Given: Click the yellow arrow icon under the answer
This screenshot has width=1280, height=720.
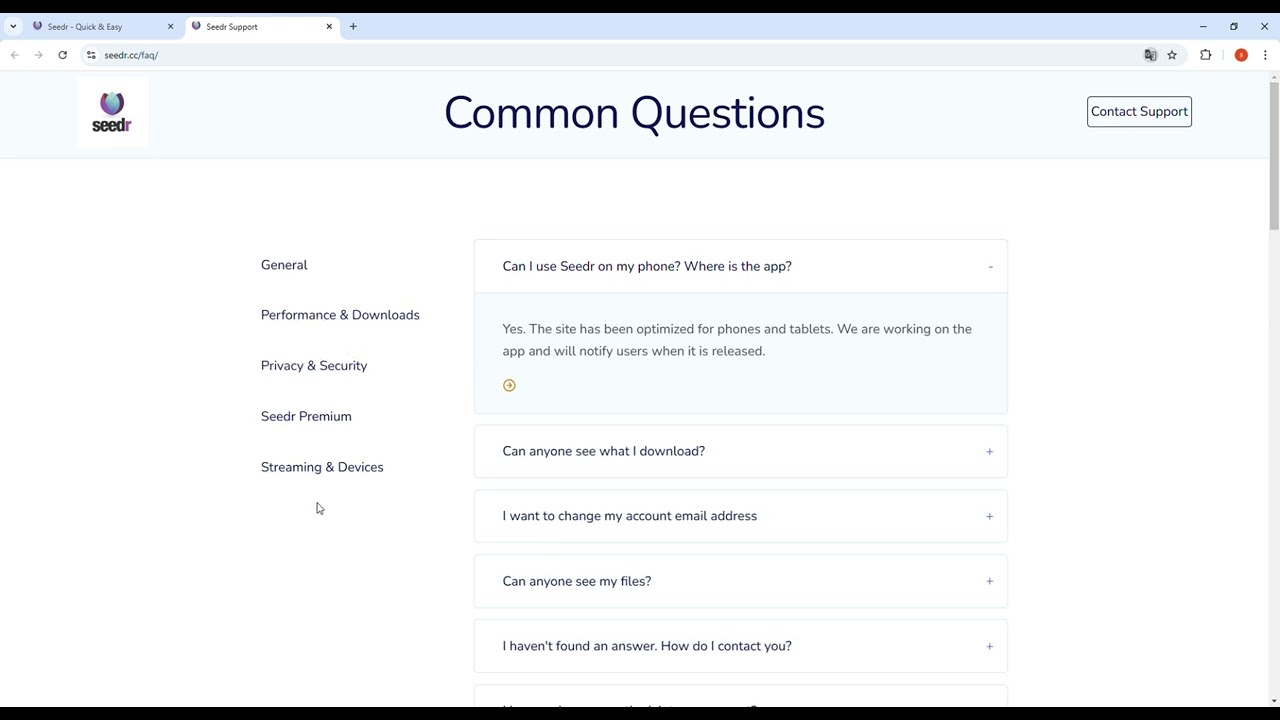Looking at the screenshot, I should click(509, 385).
